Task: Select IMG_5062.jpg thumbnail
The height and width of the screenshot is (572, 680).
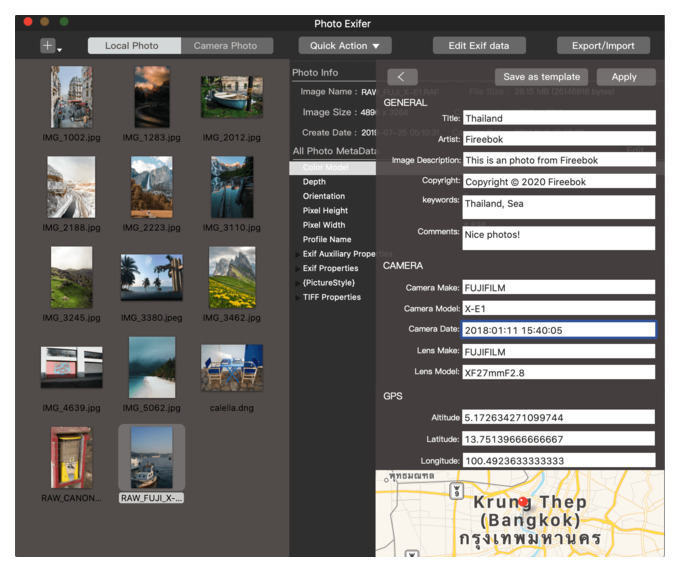Action: (152, 367)
